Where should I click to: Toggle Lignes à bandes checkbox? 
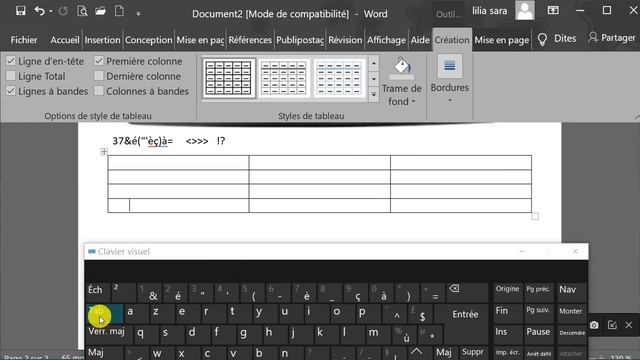[11, 91]
